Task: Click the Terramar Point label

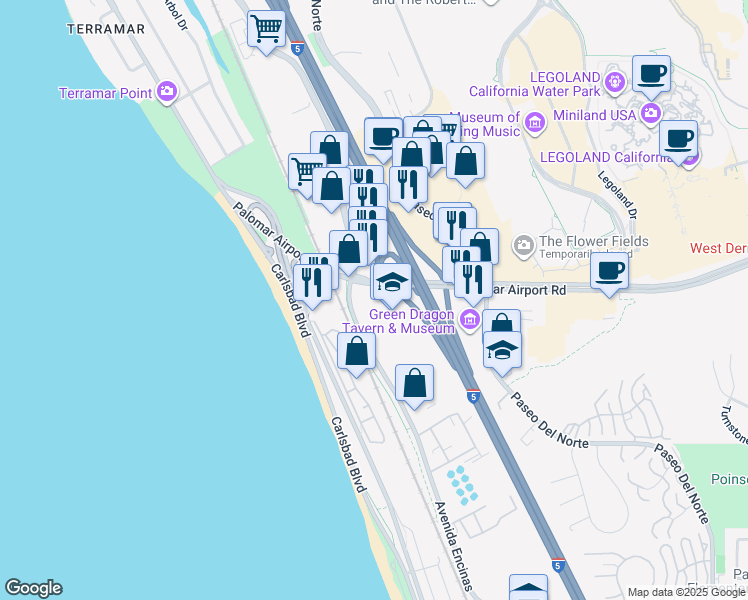Action: pos(105,93)
